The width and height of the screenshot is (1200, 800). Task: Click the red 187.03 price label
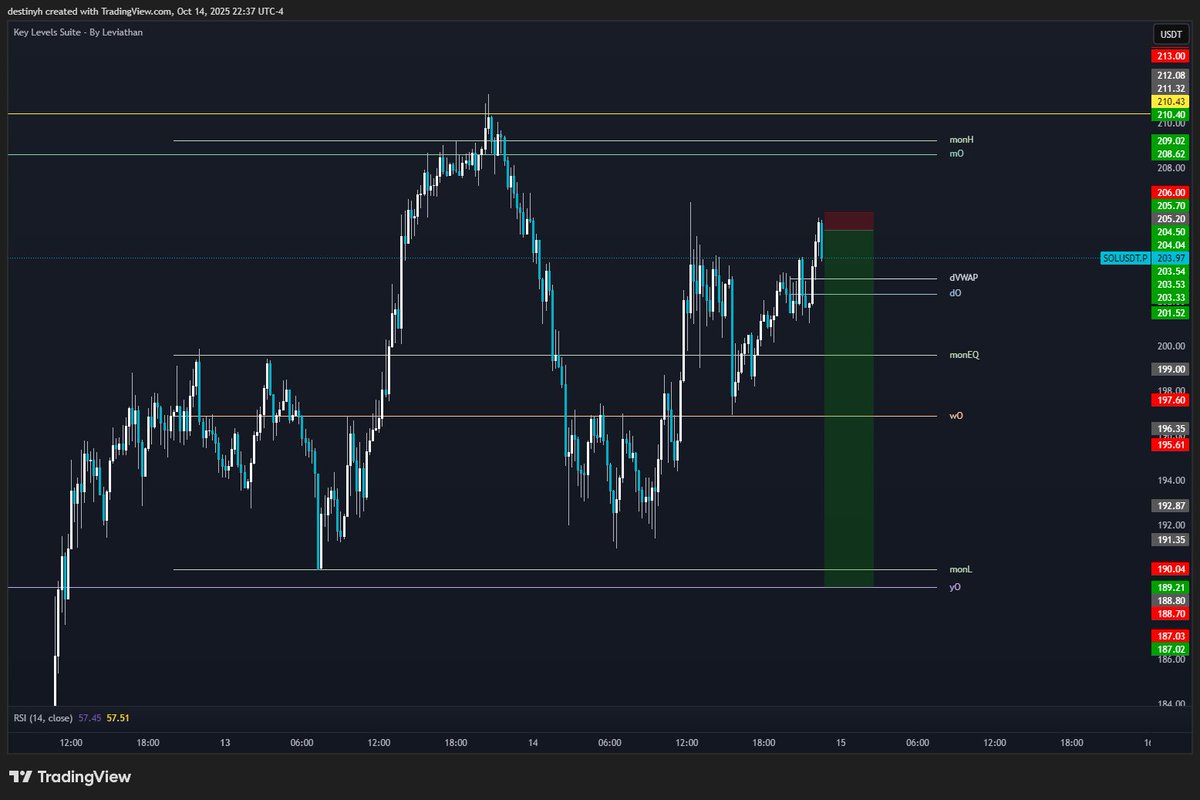1169,635
